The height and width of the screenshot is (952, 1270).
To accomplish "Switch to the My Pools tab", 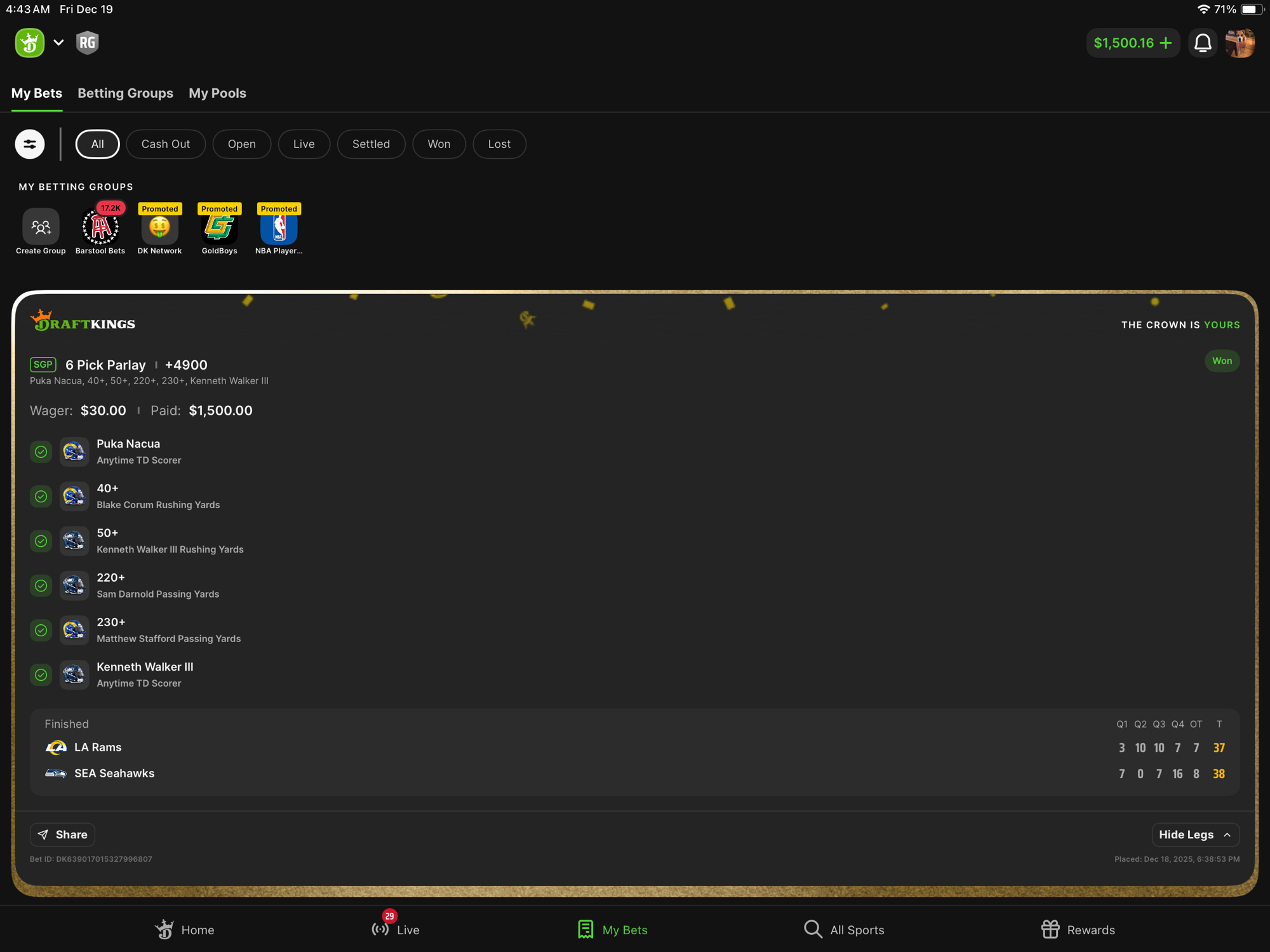I will [217, 93].
